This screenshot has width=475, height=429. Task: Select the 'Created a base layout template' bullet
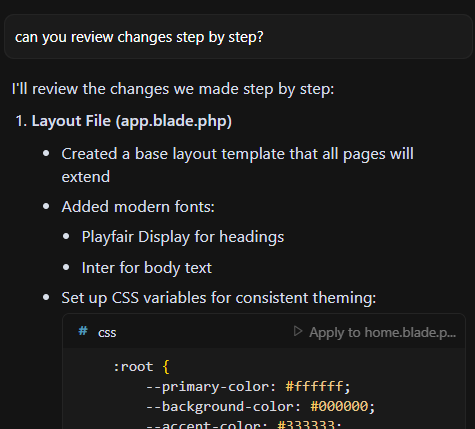(x=237, y=165)
